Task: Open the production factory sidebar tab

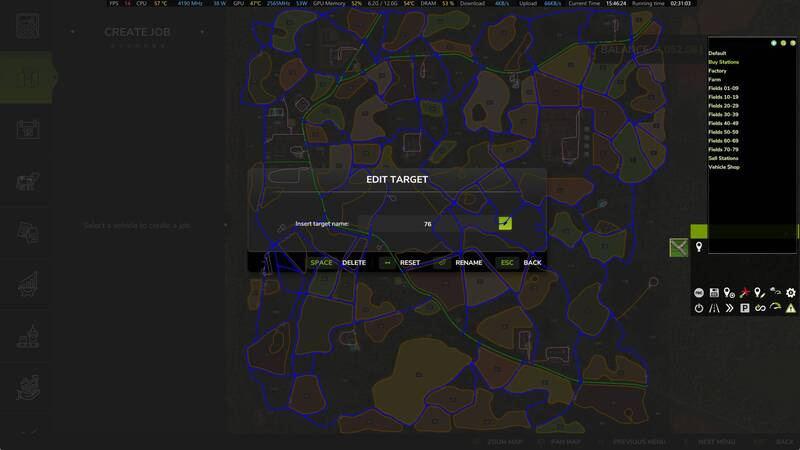Action: pos(27,337)
